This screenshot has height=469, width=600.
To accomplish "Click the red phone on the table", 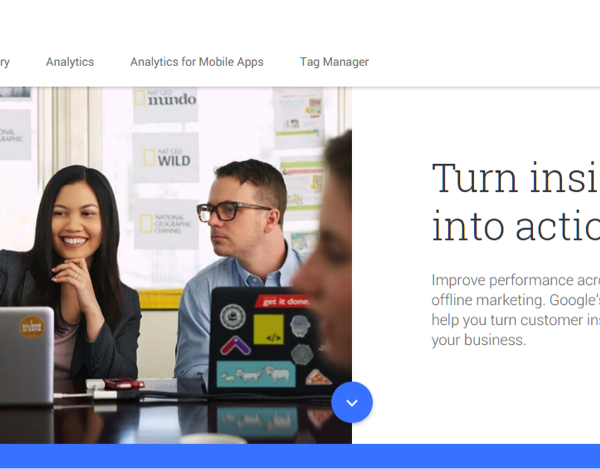I will tap(124, 383).
